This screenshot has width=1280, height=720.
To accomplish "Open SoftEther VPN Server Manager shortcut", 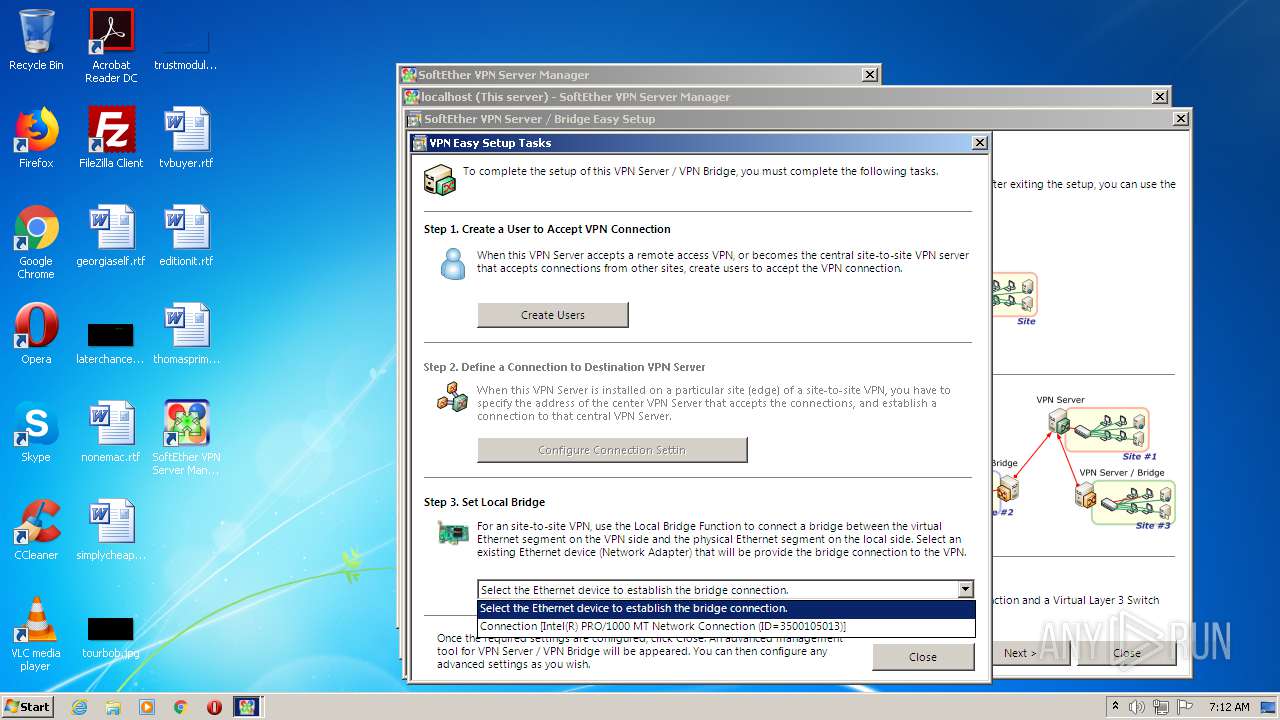I will [x=186, y=438].
